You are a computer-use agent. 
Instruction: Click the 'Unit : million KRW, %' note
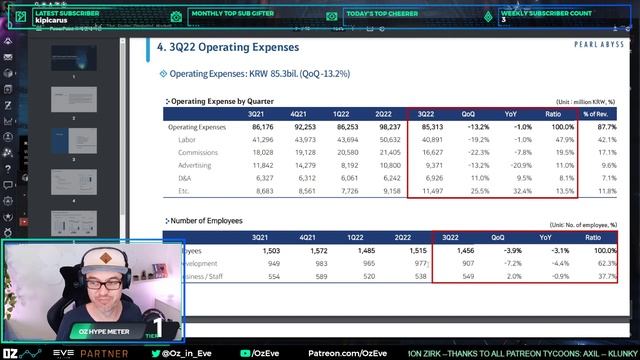pyautogui.click(x=585, y=102)
